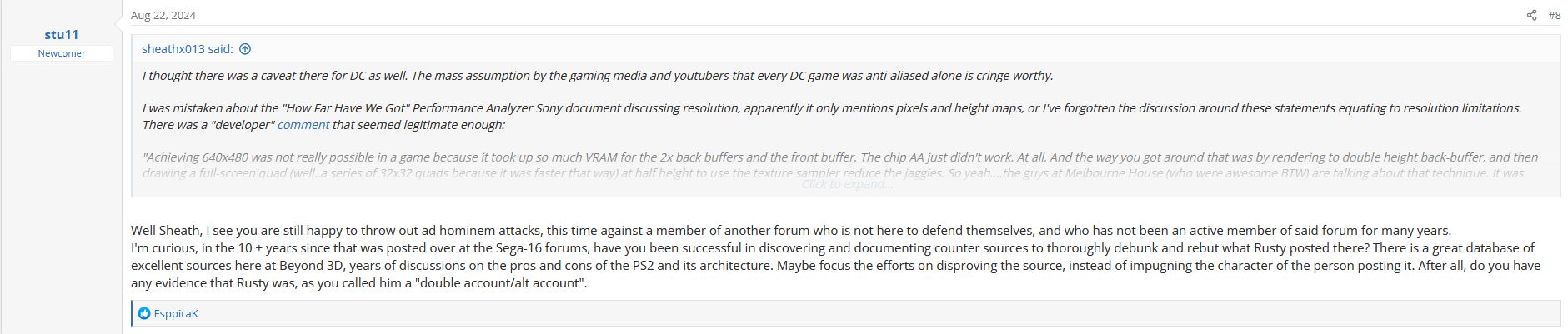
Task: Click the faded quote line starting "drawing a full-screen quad"
Action: pos(832,173)
